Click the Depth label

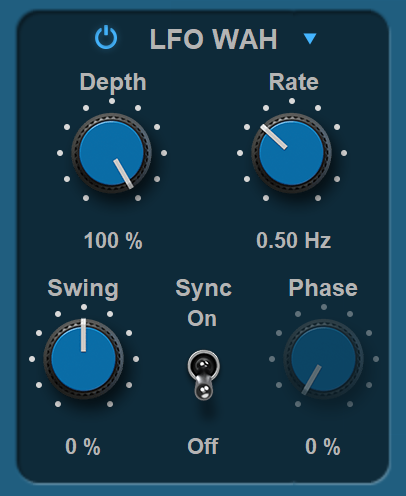113,82
